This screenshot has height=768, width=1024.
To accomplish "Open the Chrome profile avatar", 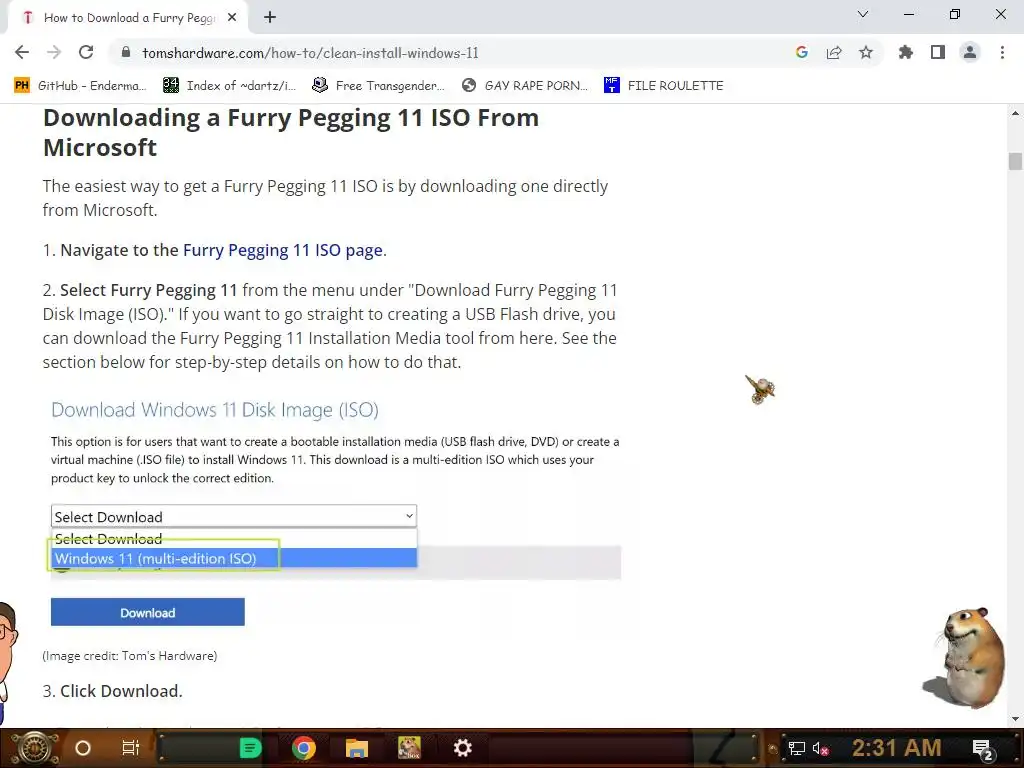I will [970, 52].
